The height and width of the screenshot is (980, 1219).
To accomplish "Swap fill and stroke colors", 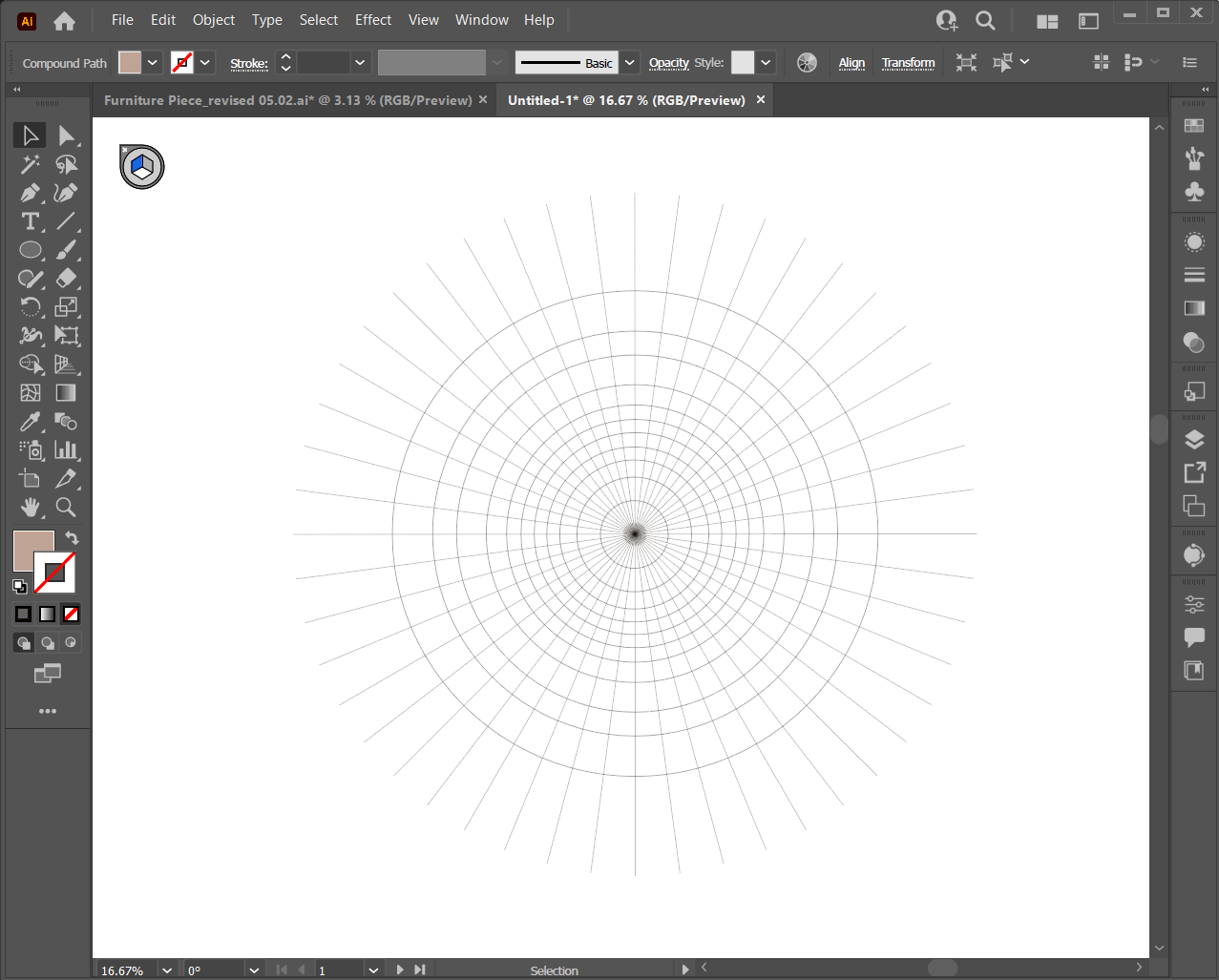I will (x=72, y=538).
